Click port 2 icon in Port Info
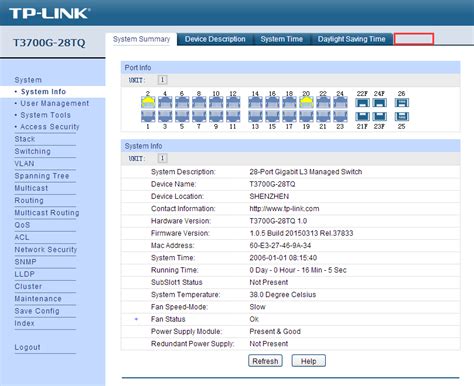Screen dimensions: 474x386 148,102
